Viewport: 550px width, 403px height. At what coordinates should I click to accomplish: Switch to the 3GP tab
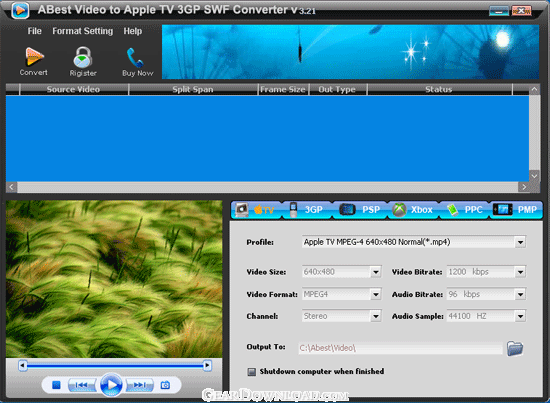(307, 209)
